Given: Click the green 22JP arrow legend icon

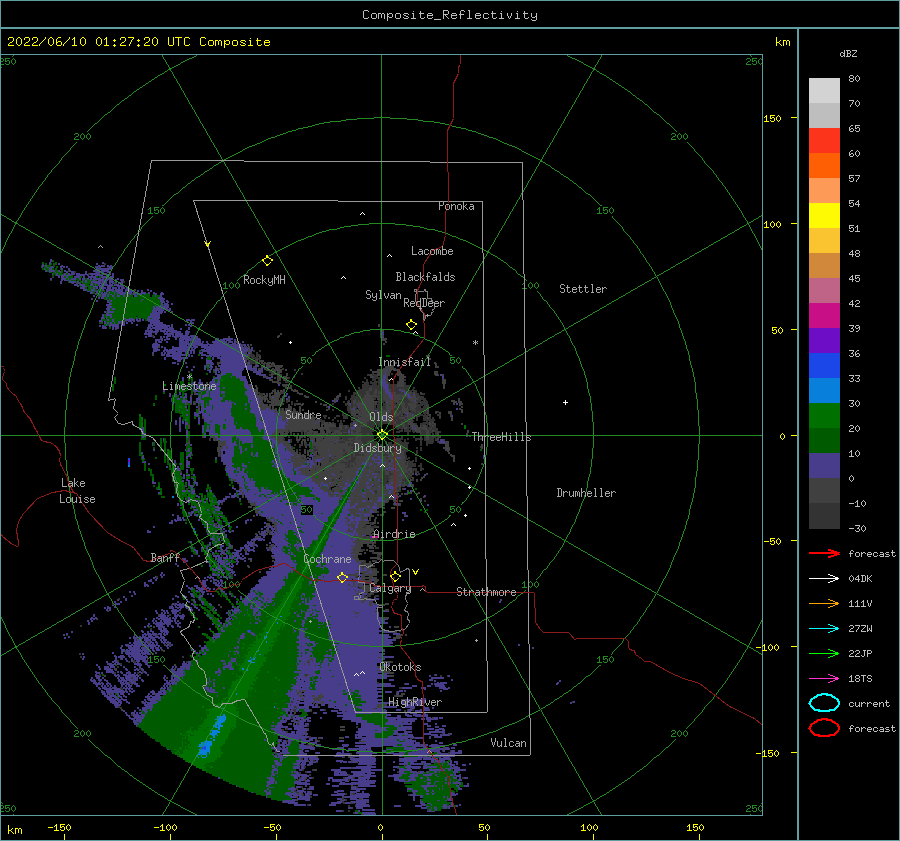Looking at the screenshot, I should pos(824,653).
